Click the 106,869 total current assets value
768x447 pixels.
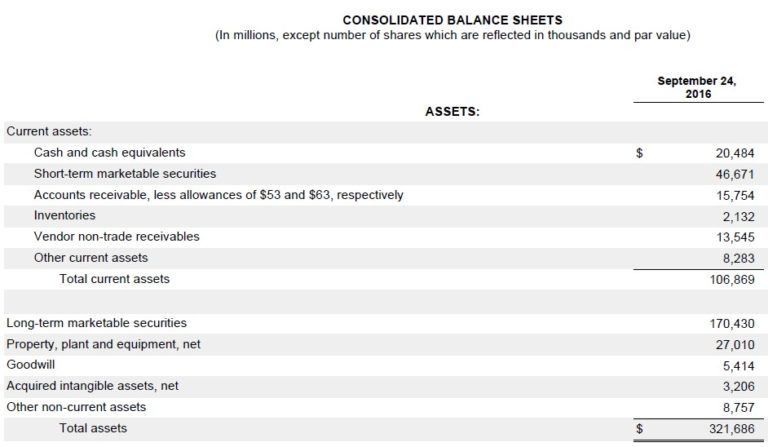(x=732, y=280)
